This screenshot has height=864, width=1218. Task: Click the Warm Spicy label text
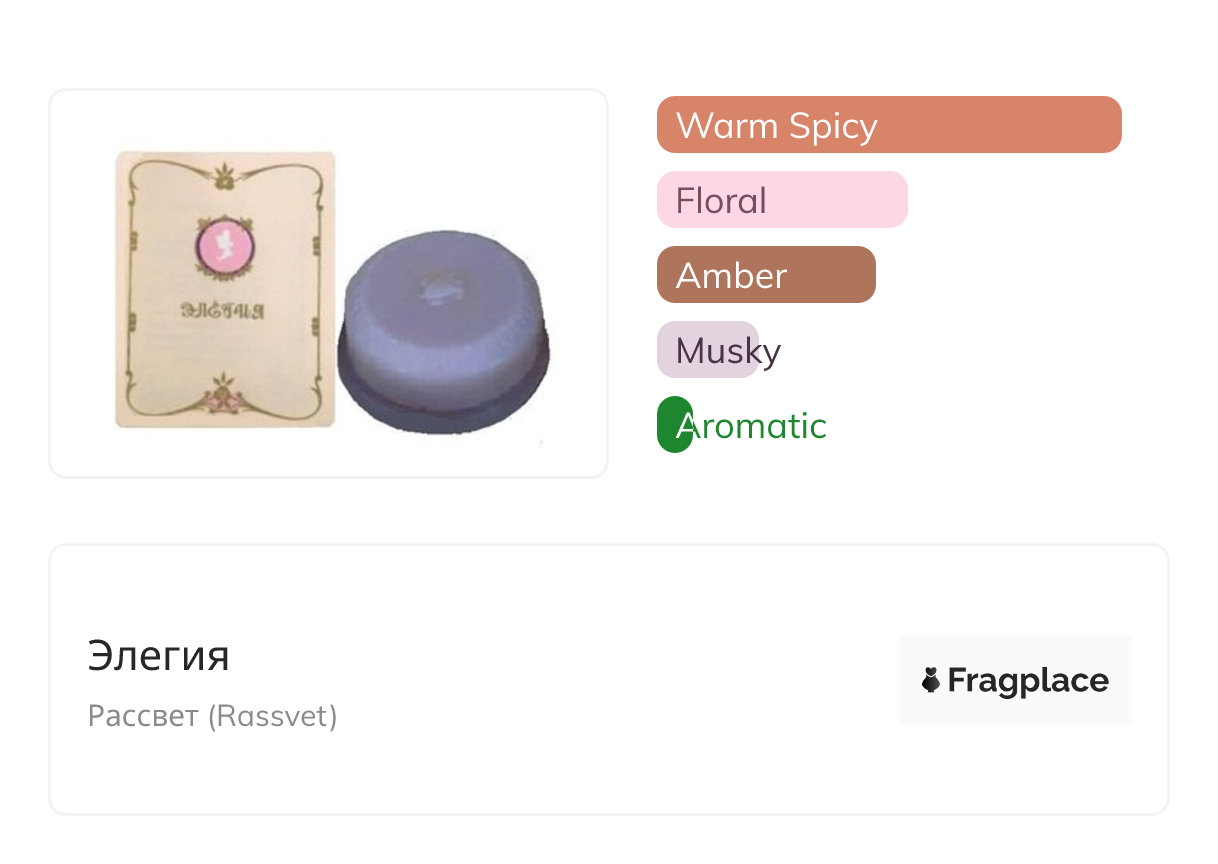776,126
